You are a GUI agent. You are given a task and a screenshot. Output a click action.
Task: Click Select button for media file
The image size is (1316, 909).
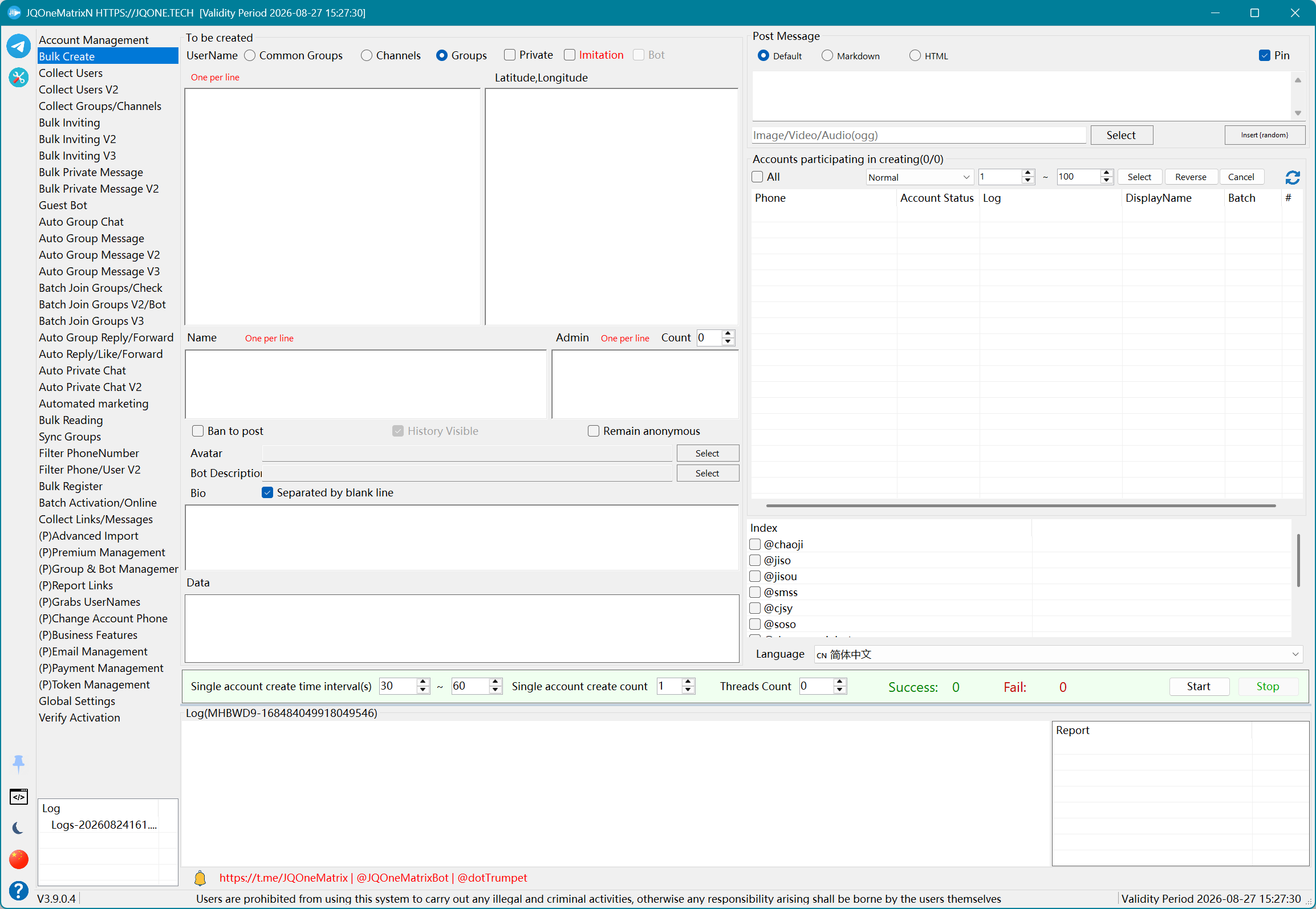tap(1121, 135)
